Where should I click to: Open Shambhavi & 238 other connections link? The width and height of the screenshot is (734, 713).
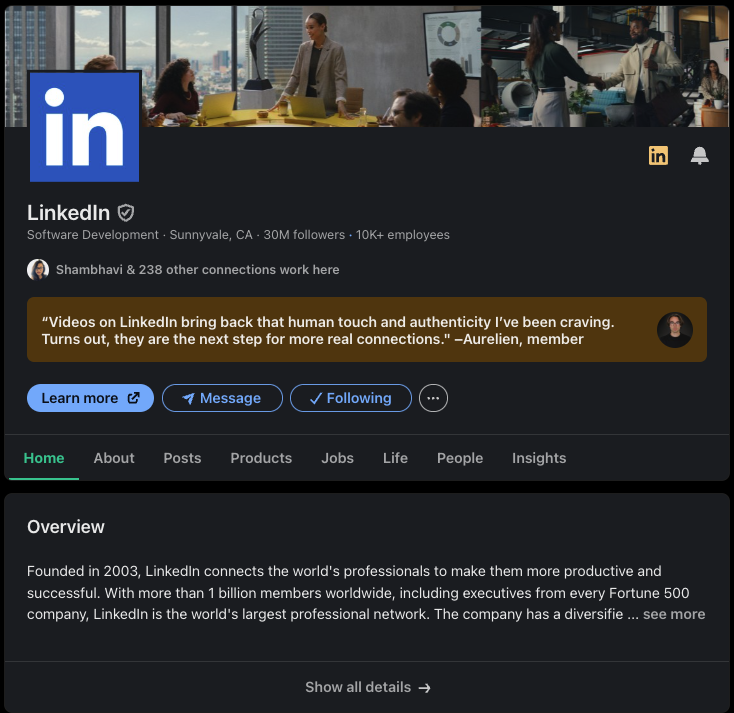tap(198, 270)
